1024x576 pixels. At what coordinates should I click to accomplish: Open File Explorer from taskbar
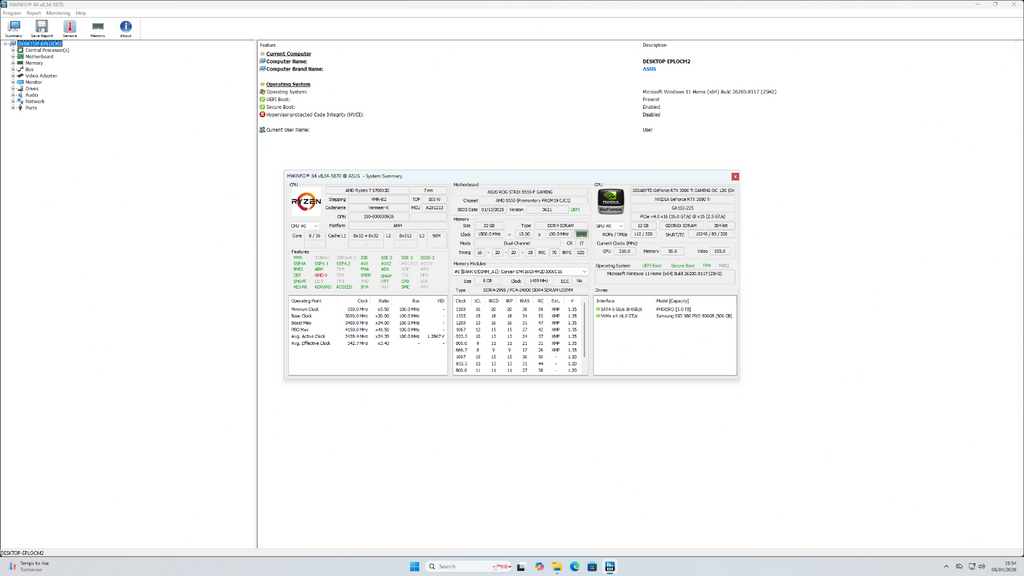[556, 566]
